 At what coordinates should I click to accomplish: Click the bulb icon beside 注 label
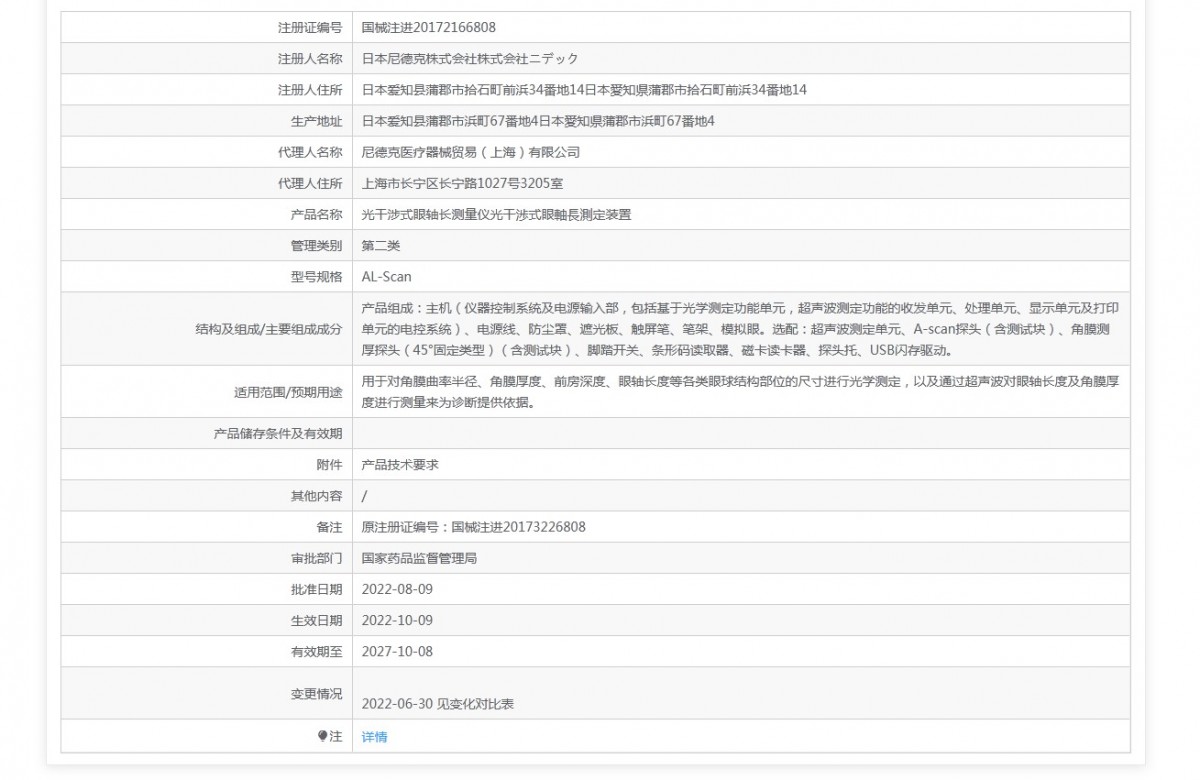point(322,737)
